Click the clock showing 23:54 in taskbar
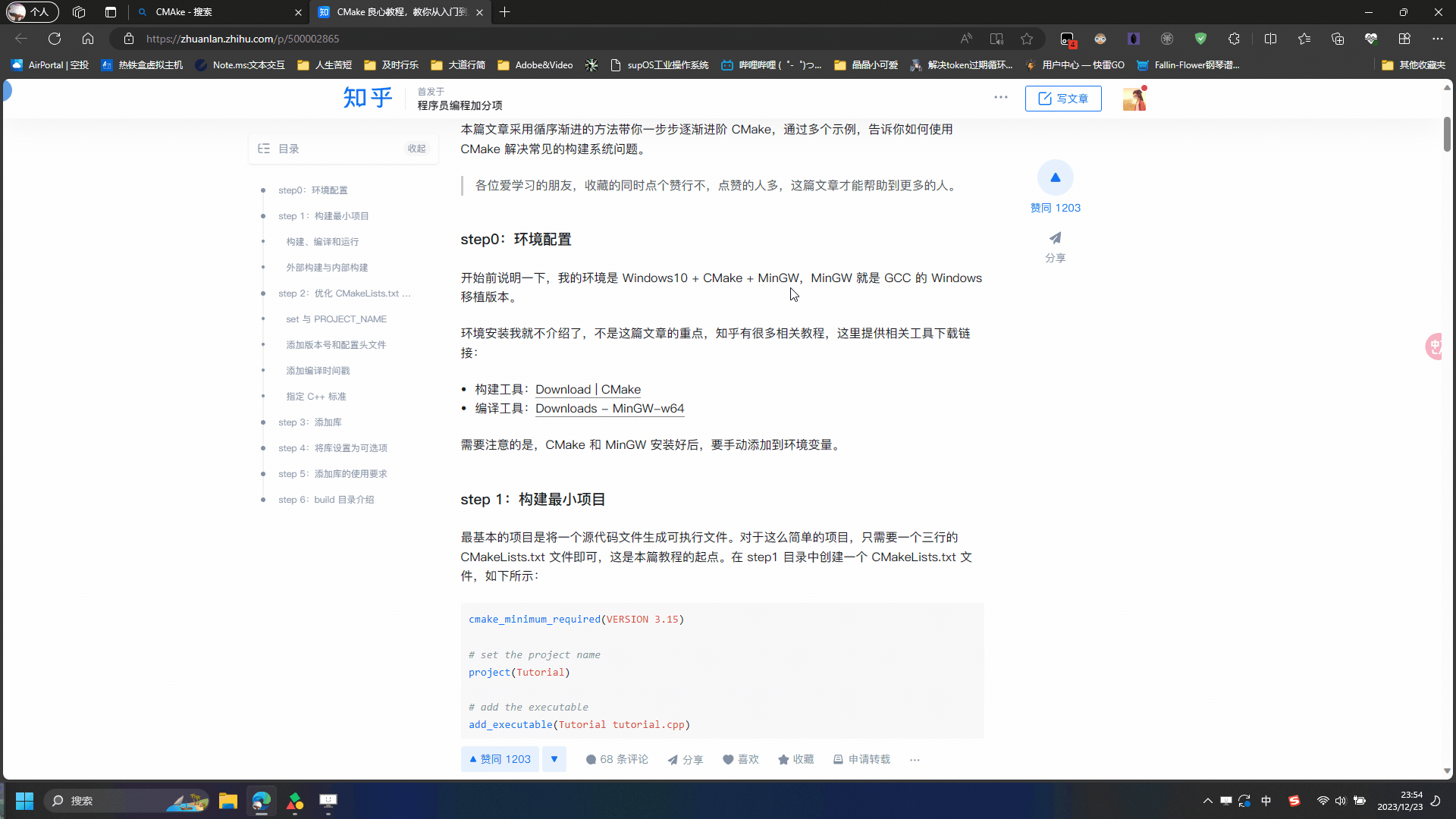 1400,801
